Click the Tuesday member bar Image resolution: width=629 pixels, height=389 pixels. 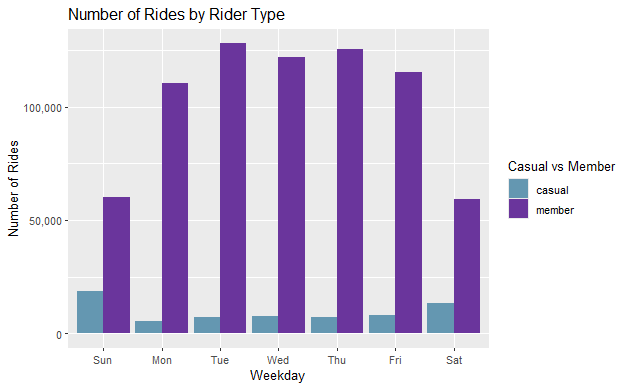coord(233,188)
